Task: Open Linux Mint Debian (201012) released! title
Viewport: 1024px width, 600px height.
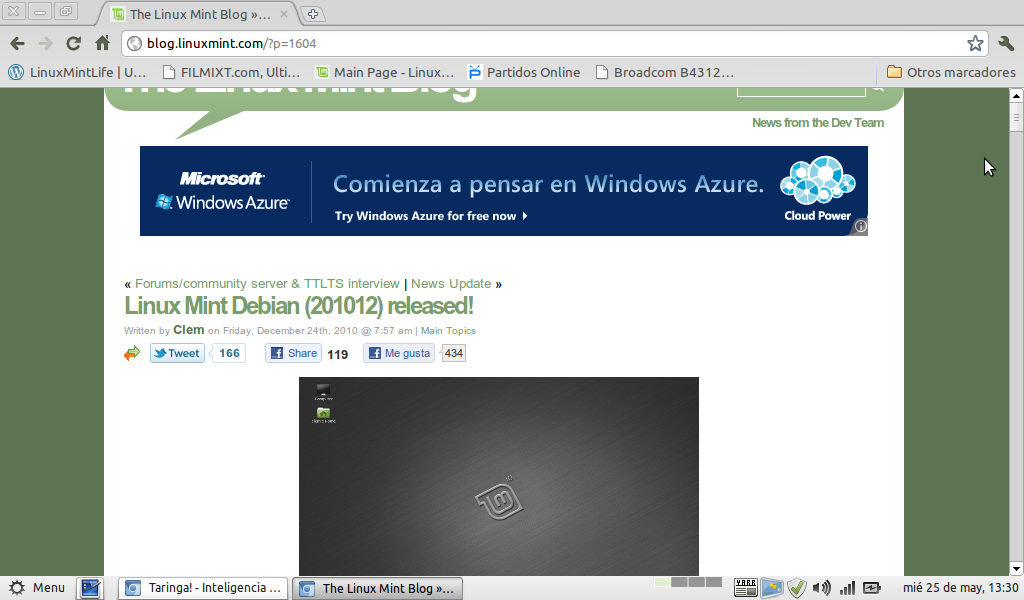Action: [298, 306]
